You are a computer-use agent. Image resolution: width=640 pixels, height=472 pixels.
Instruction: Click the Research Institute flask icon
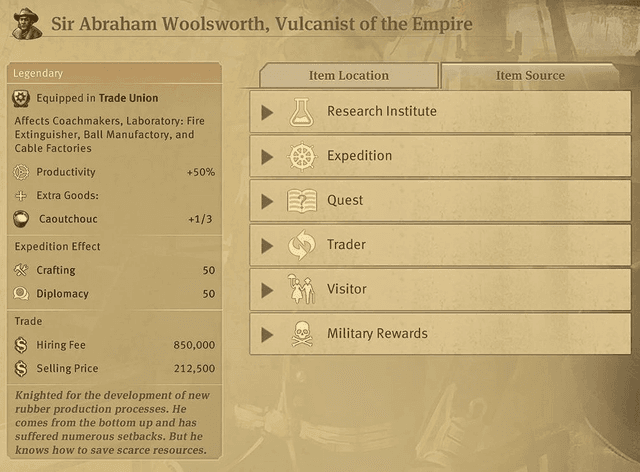(301, 112)
